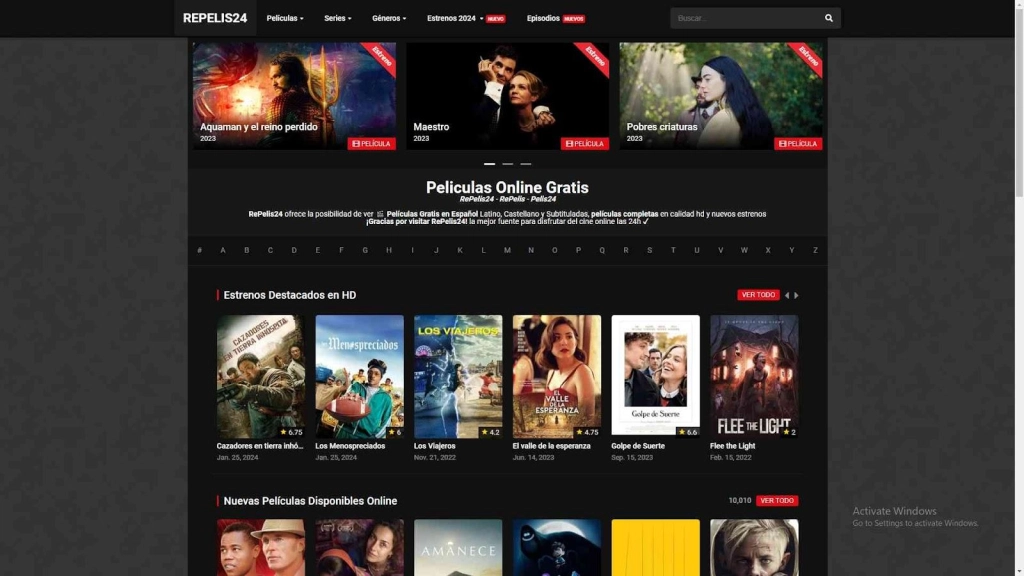Filter movies by letter M

507,250
